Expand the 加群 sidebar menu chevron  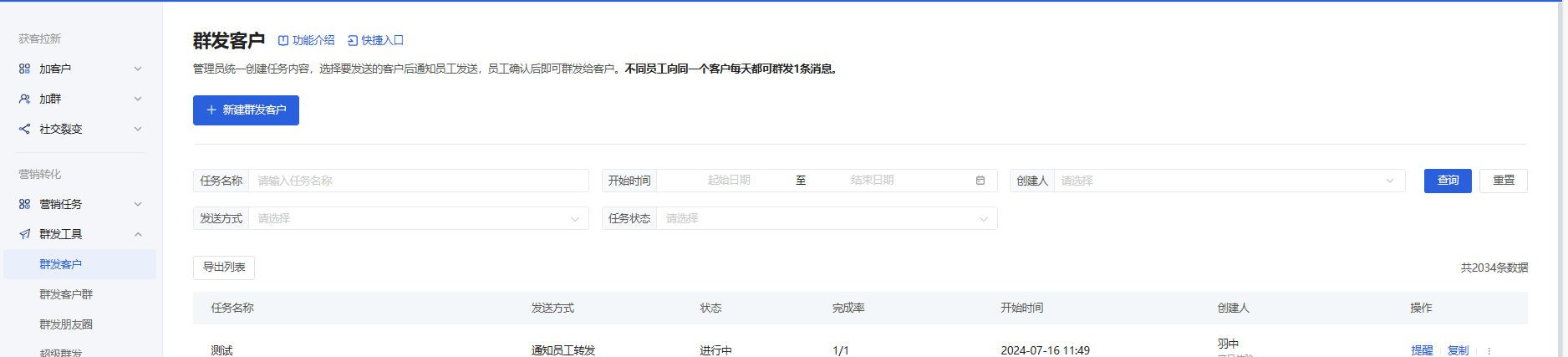point(138,99)
